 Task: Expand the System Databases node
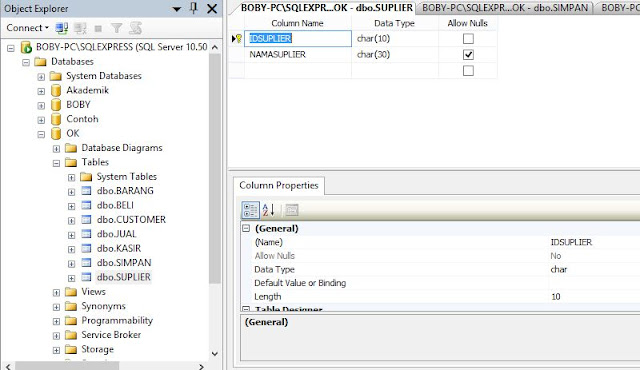click(x=41, y=77)
